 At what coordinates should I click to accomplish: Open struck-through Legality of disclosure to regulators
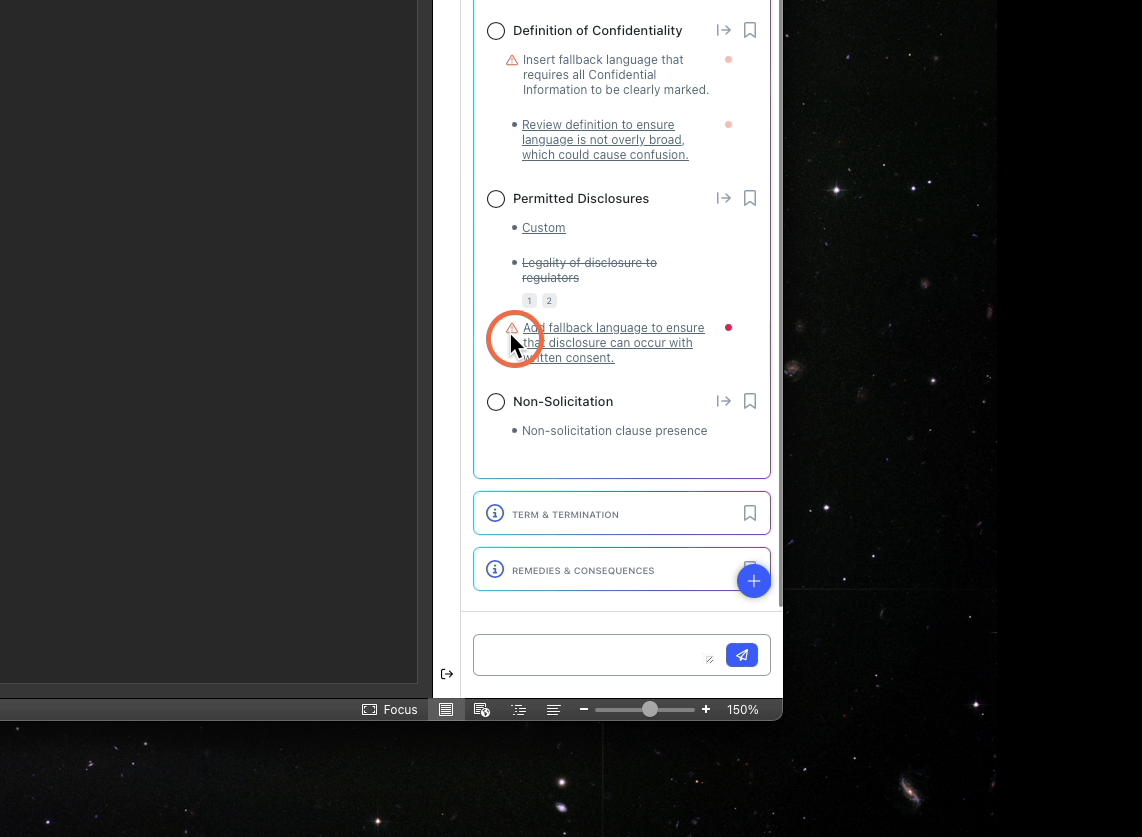coord(588,270)
